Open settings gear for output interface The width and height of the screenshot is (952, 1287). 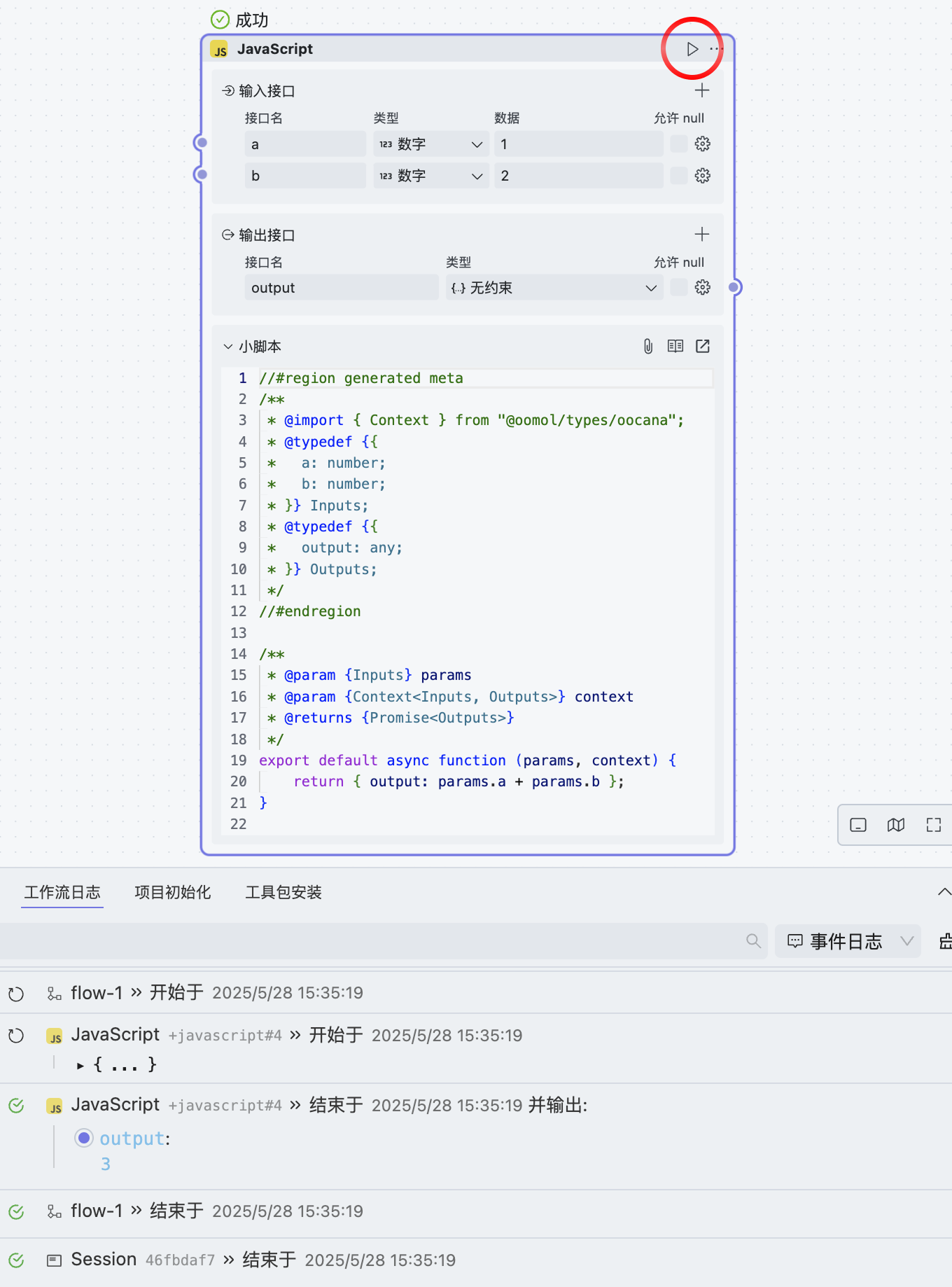[702, 288]
